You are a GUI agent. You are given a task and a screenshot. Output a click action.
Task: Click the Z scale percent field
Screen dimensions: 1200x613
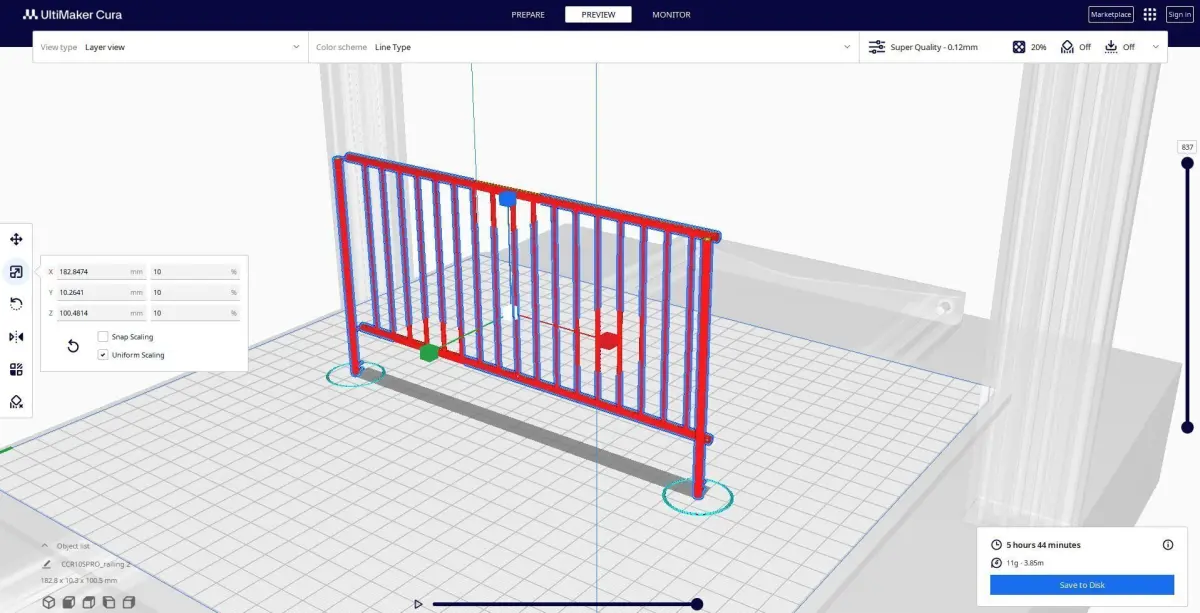pyautogui.click(x=195, y=314)
